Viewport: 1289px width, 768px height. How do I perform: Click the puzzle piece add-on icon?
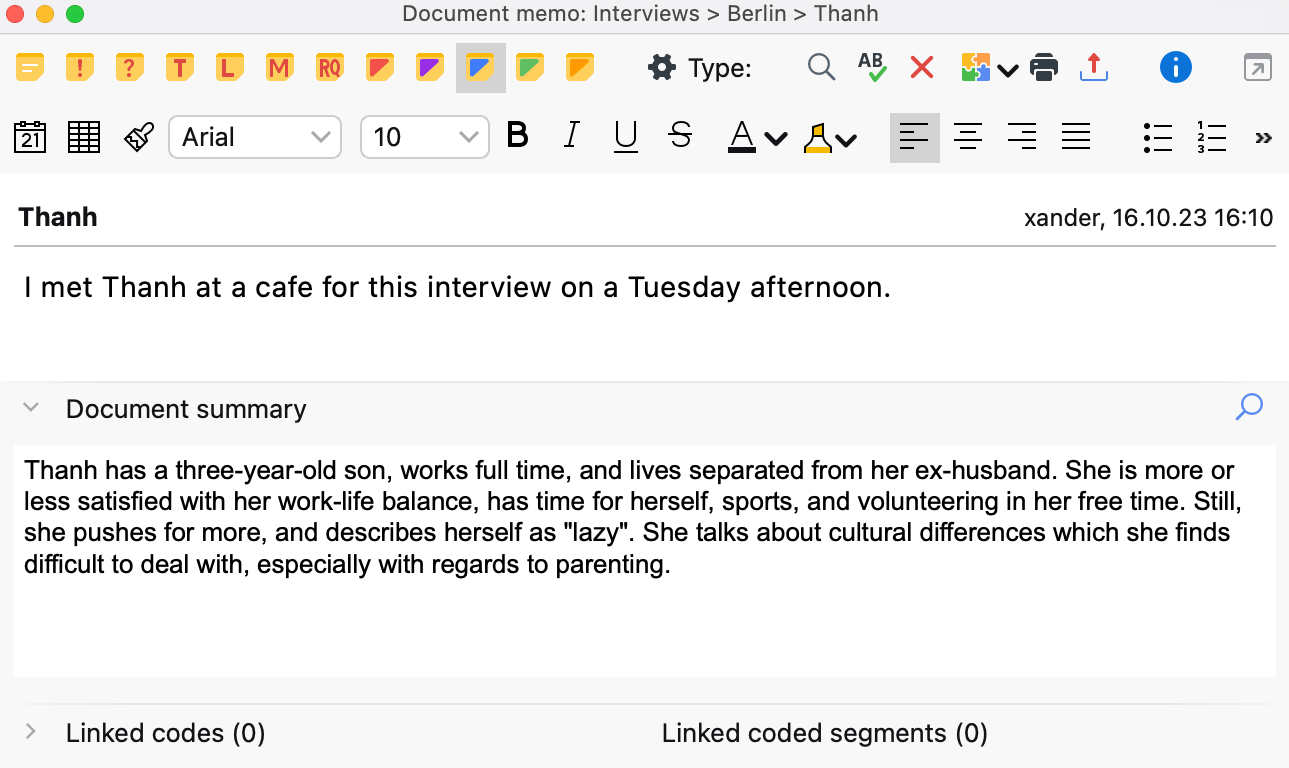(x=975, y=68)
